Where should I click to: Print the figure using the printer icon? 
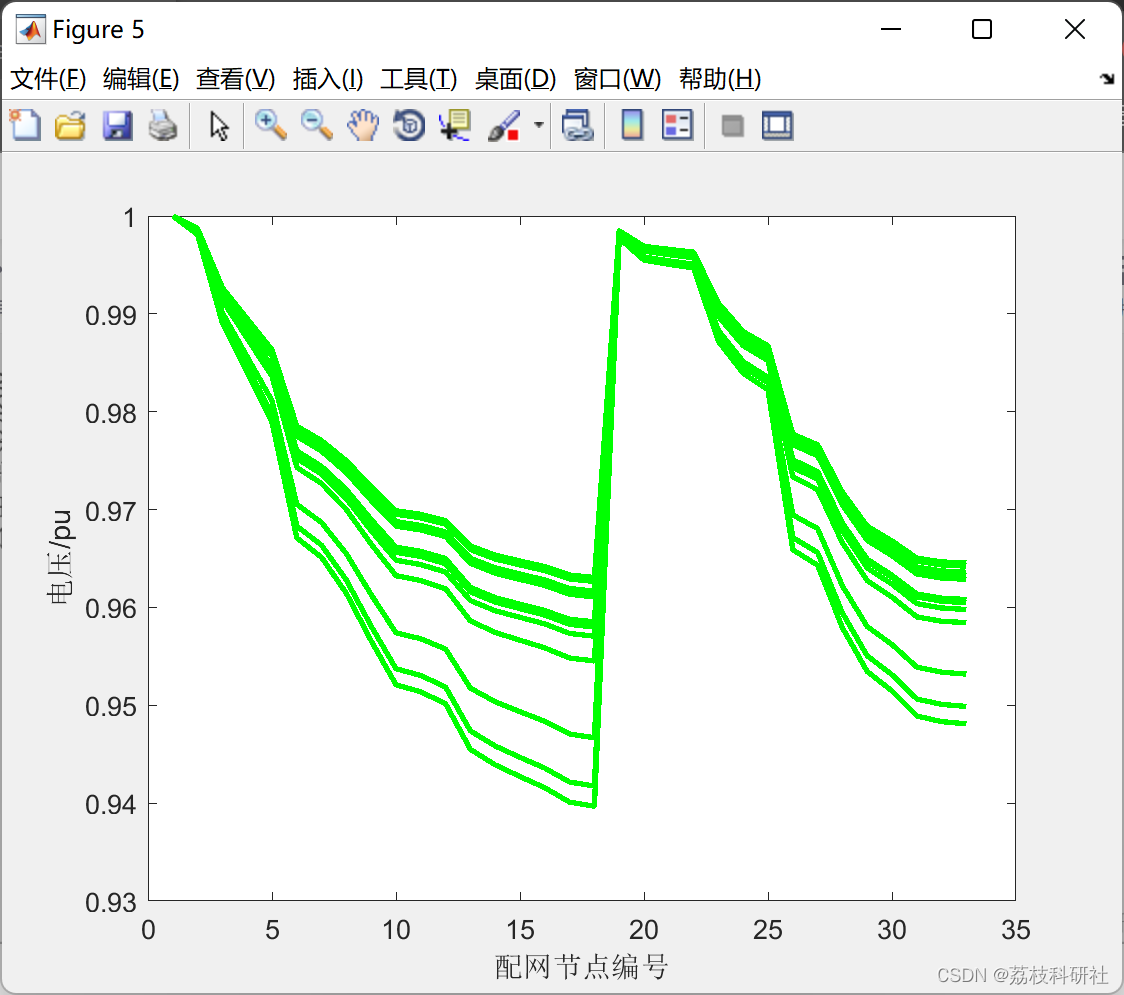coord(163,124)
